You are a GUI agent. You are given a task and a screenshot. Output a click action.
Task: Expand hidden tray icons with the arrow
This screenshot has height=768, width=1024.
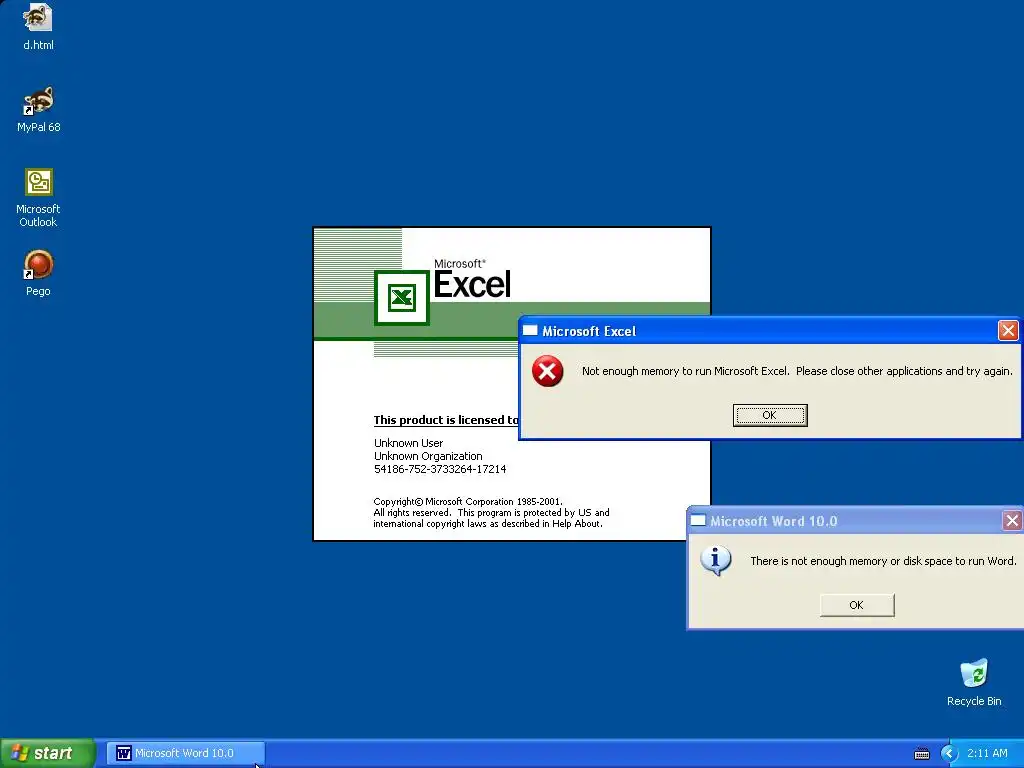[x=949, y=754]
